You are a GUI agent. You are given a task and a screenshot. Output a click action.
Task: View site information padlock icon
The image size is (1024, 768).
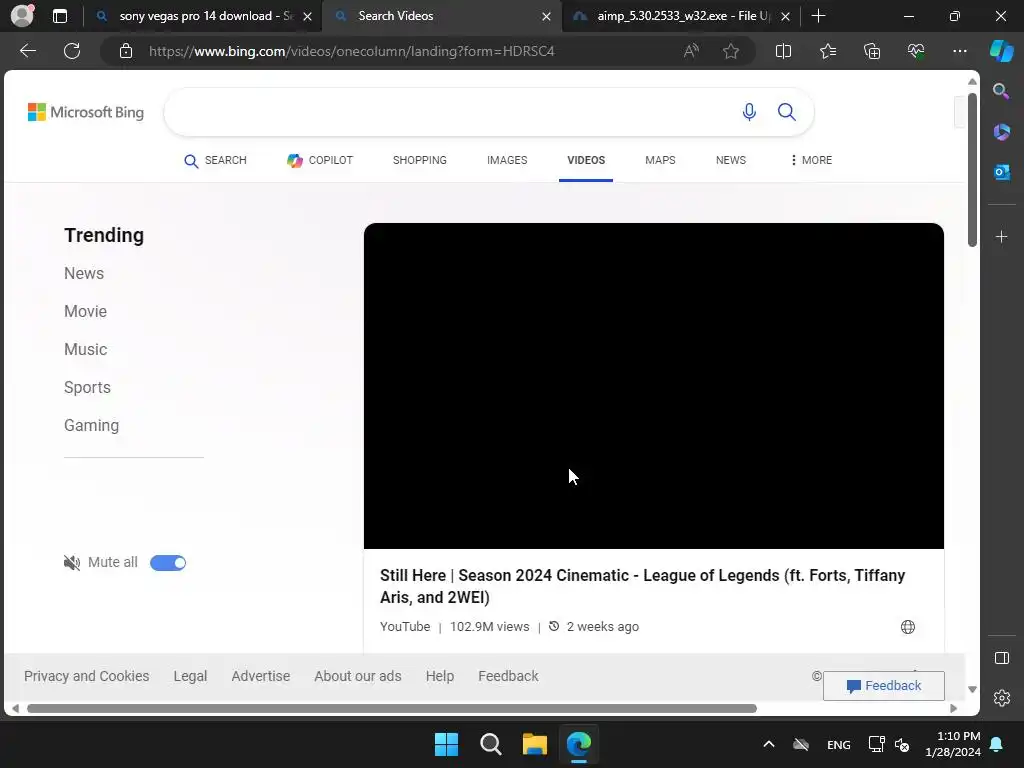point(126,51)
